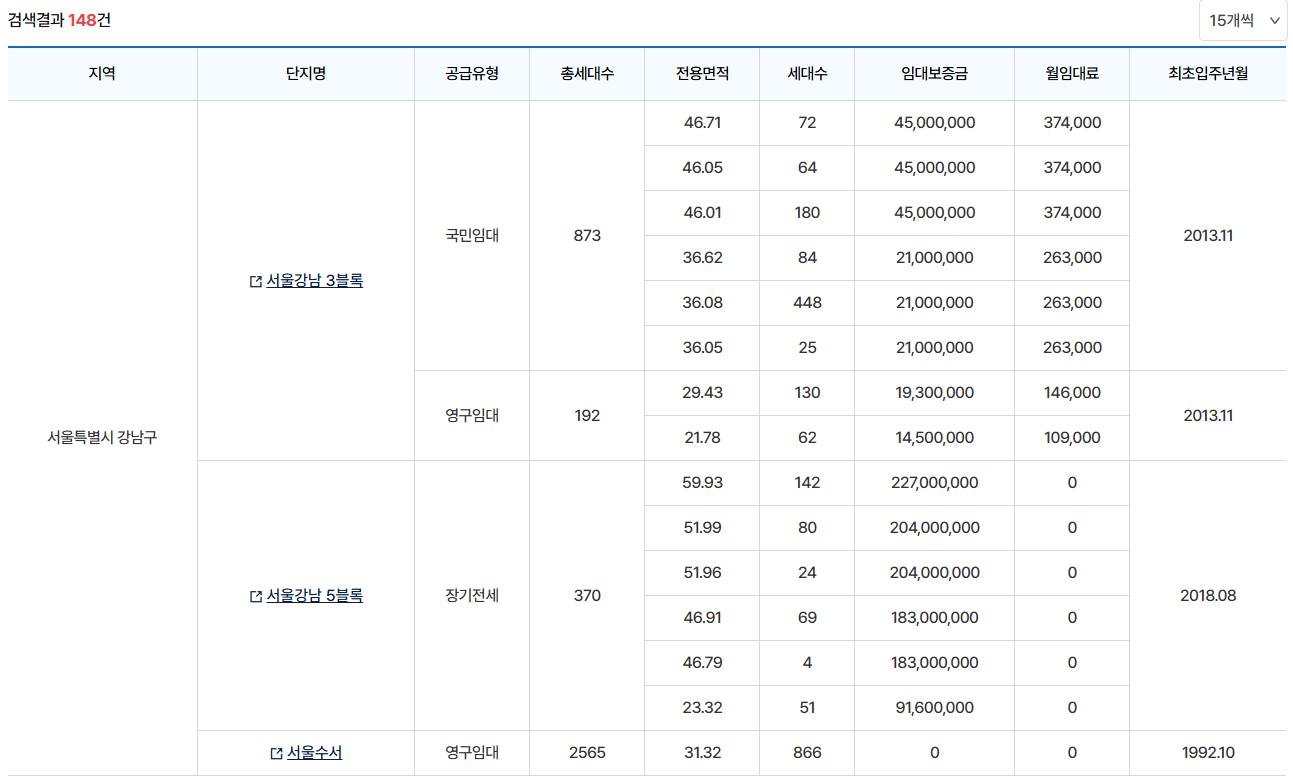Select area value 46.05
This screenshot has height=784, width=1293.
click(702, 168)
